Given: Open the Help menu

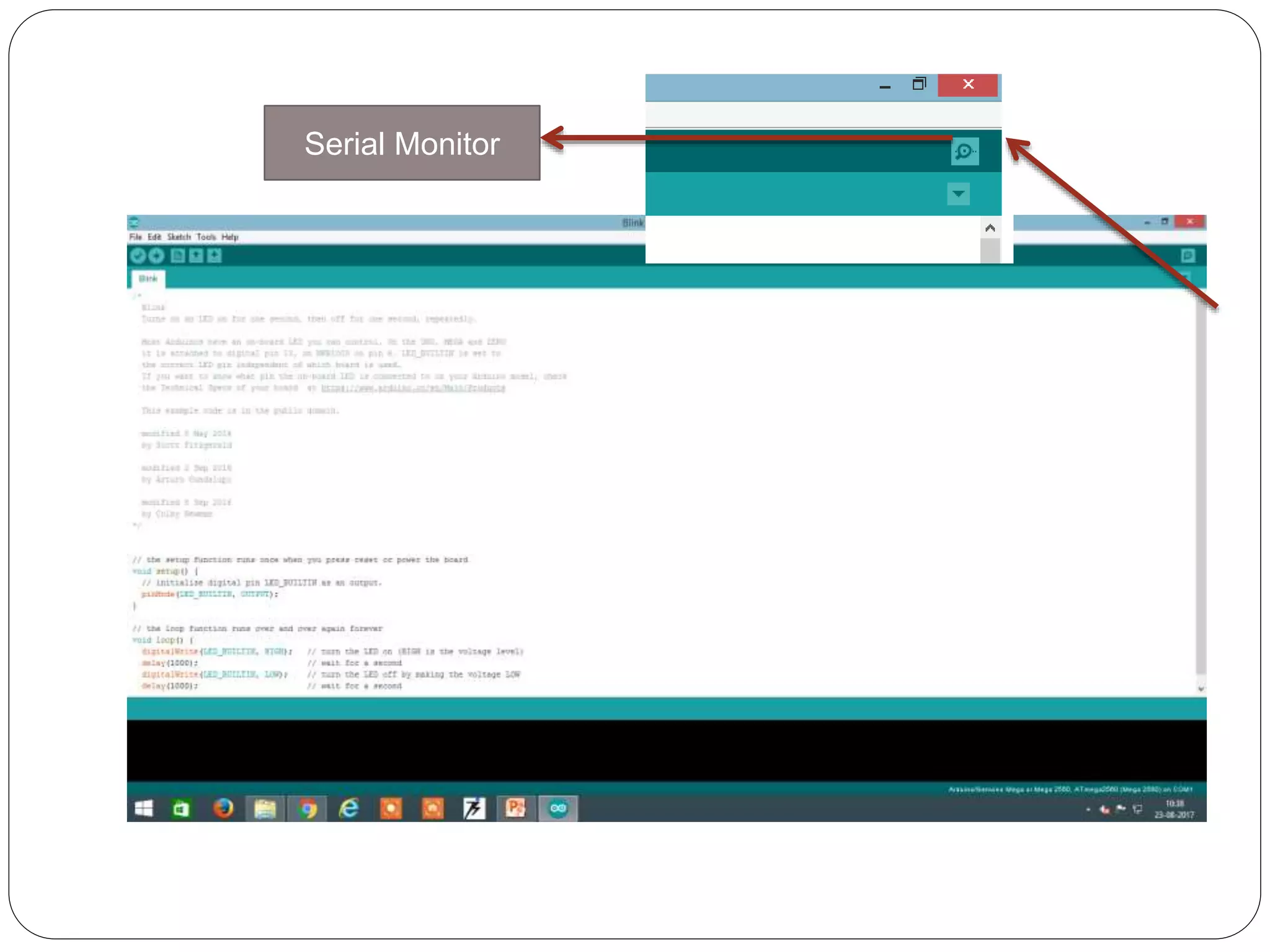Looking at the screenshot, I should click(x=230, y=237).
